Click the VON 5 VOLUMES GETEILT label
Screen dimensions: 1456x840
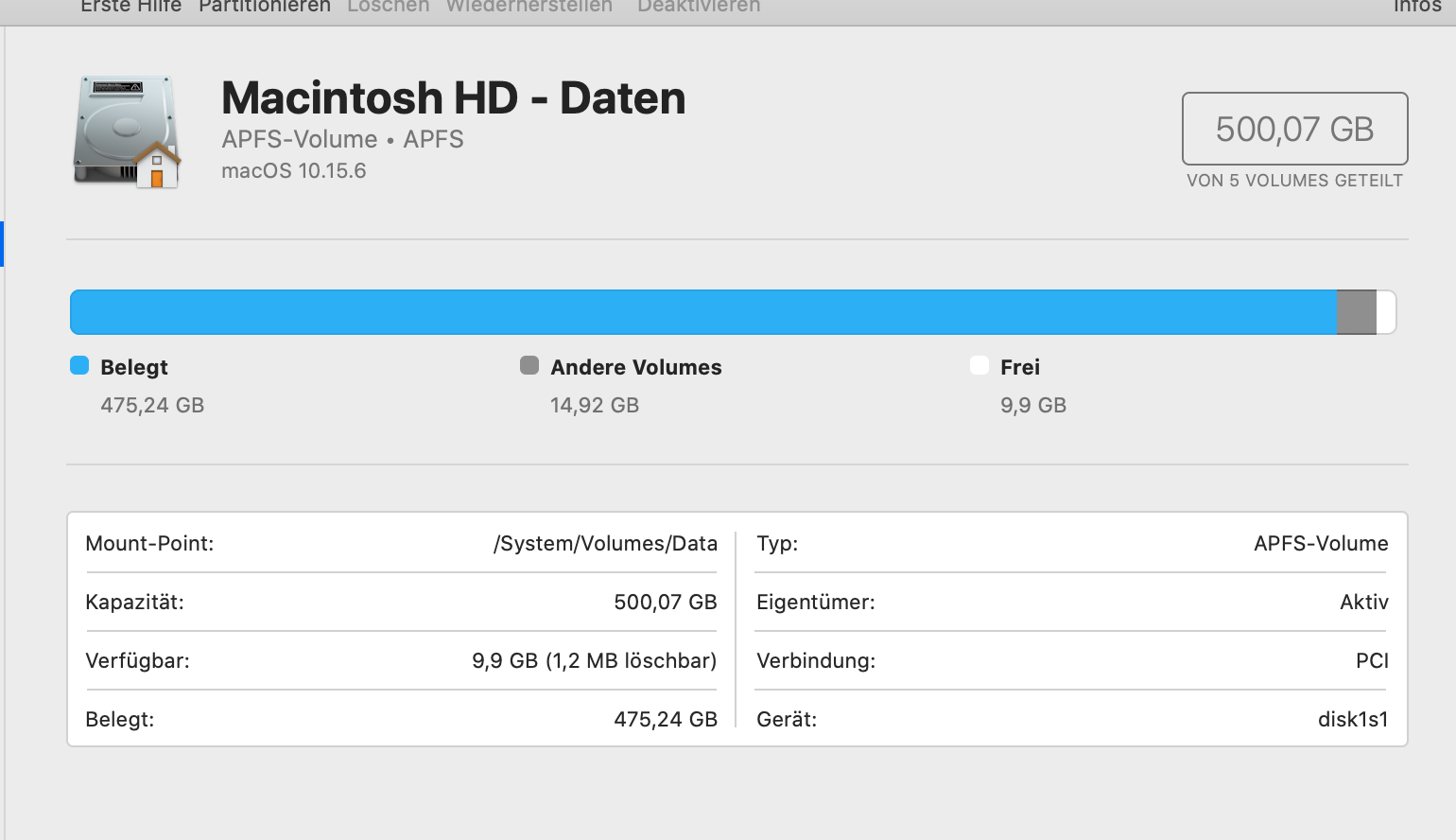coord(1294,181)
